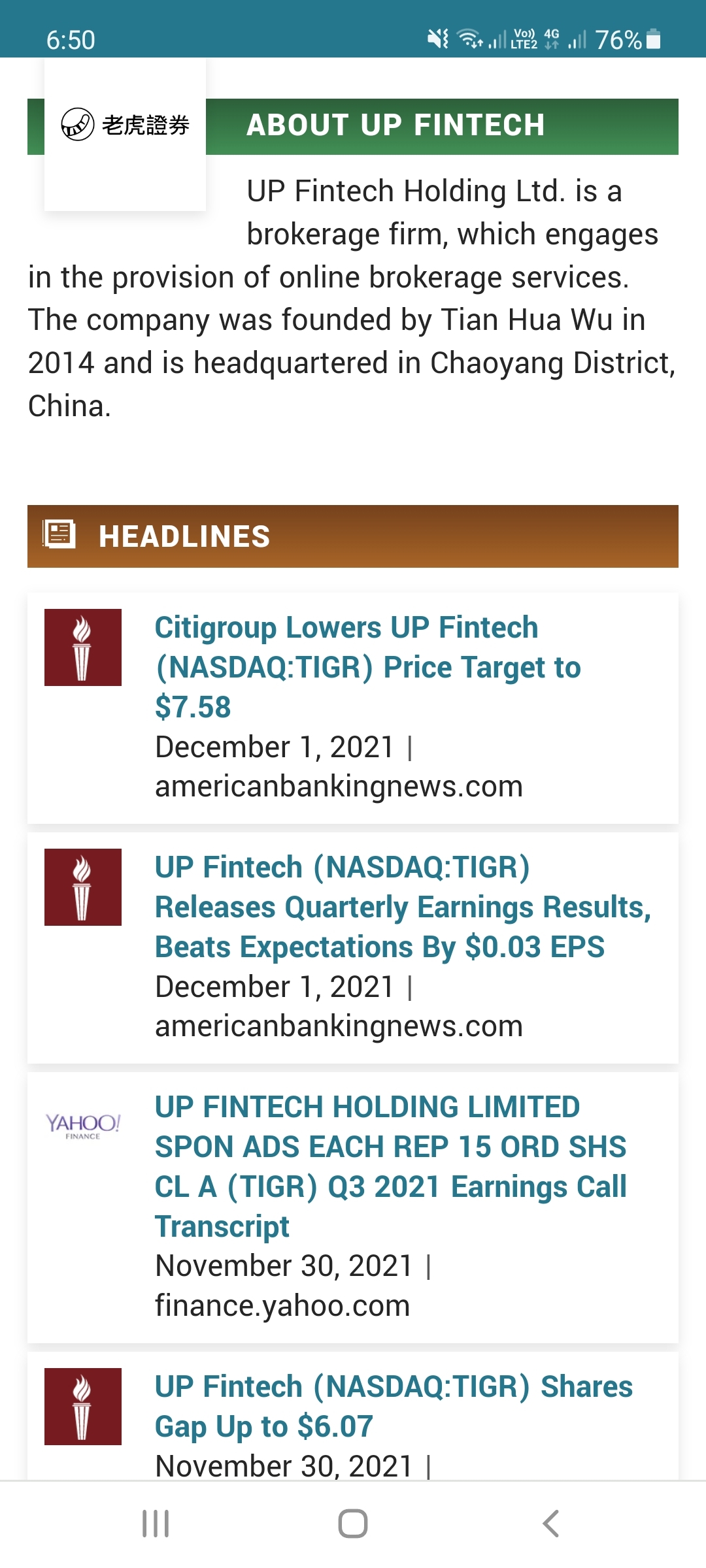Tap torch icon beside Shares Gap Up headline

[x=83, y=1407]
